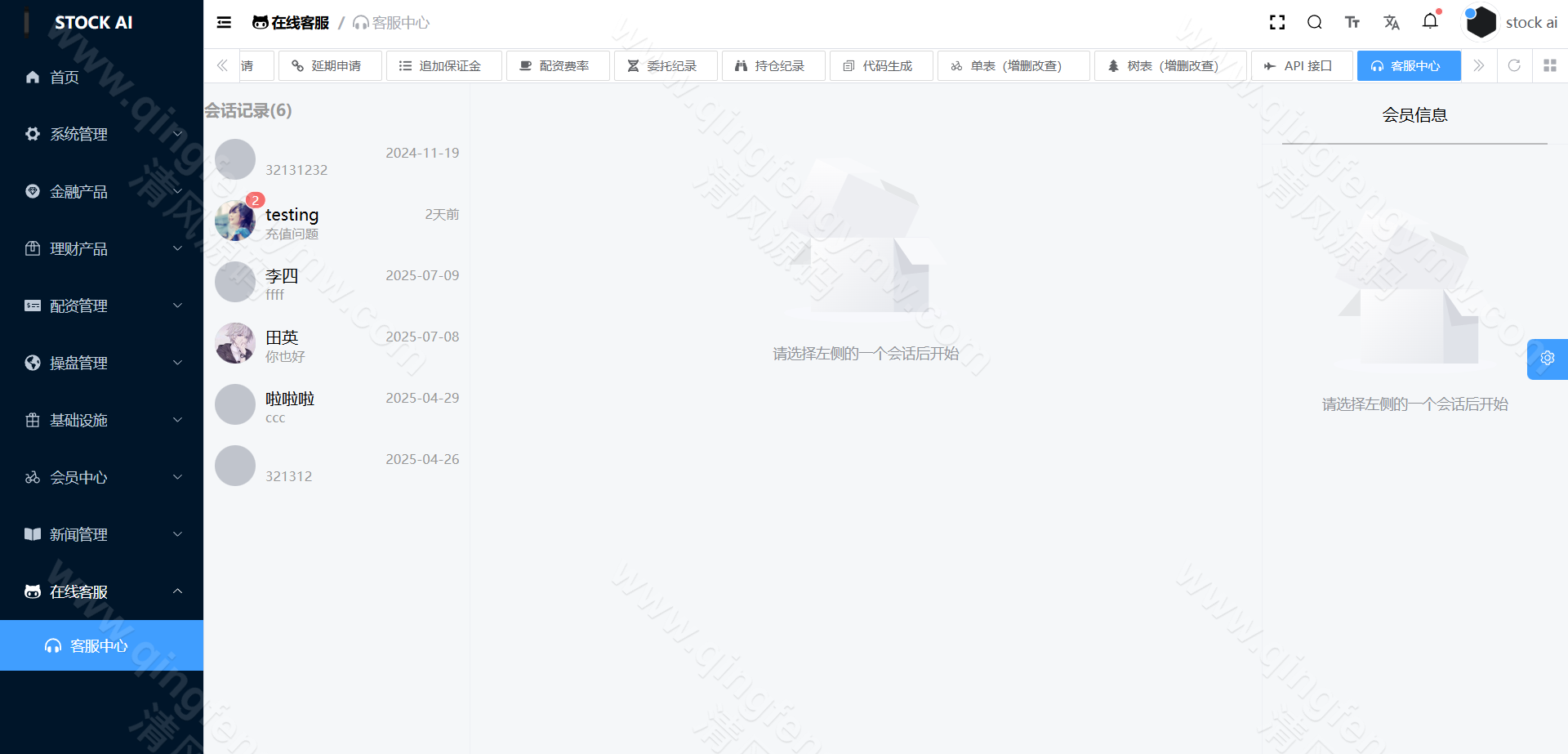Click the stock ai user avatar
The image size is (1568, 754).
[x=1481, y=22]
